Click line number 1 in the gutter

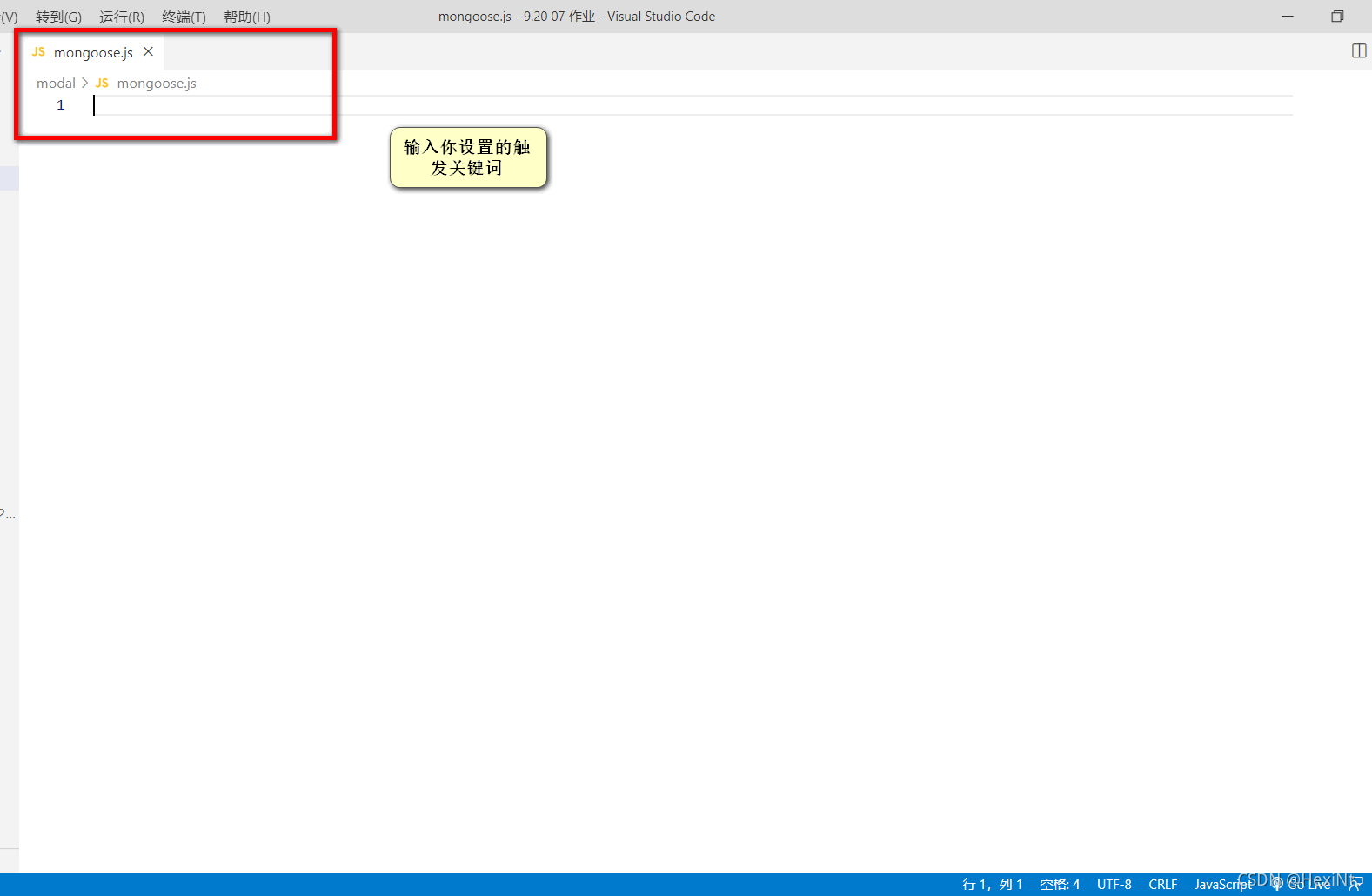(61, 105)
